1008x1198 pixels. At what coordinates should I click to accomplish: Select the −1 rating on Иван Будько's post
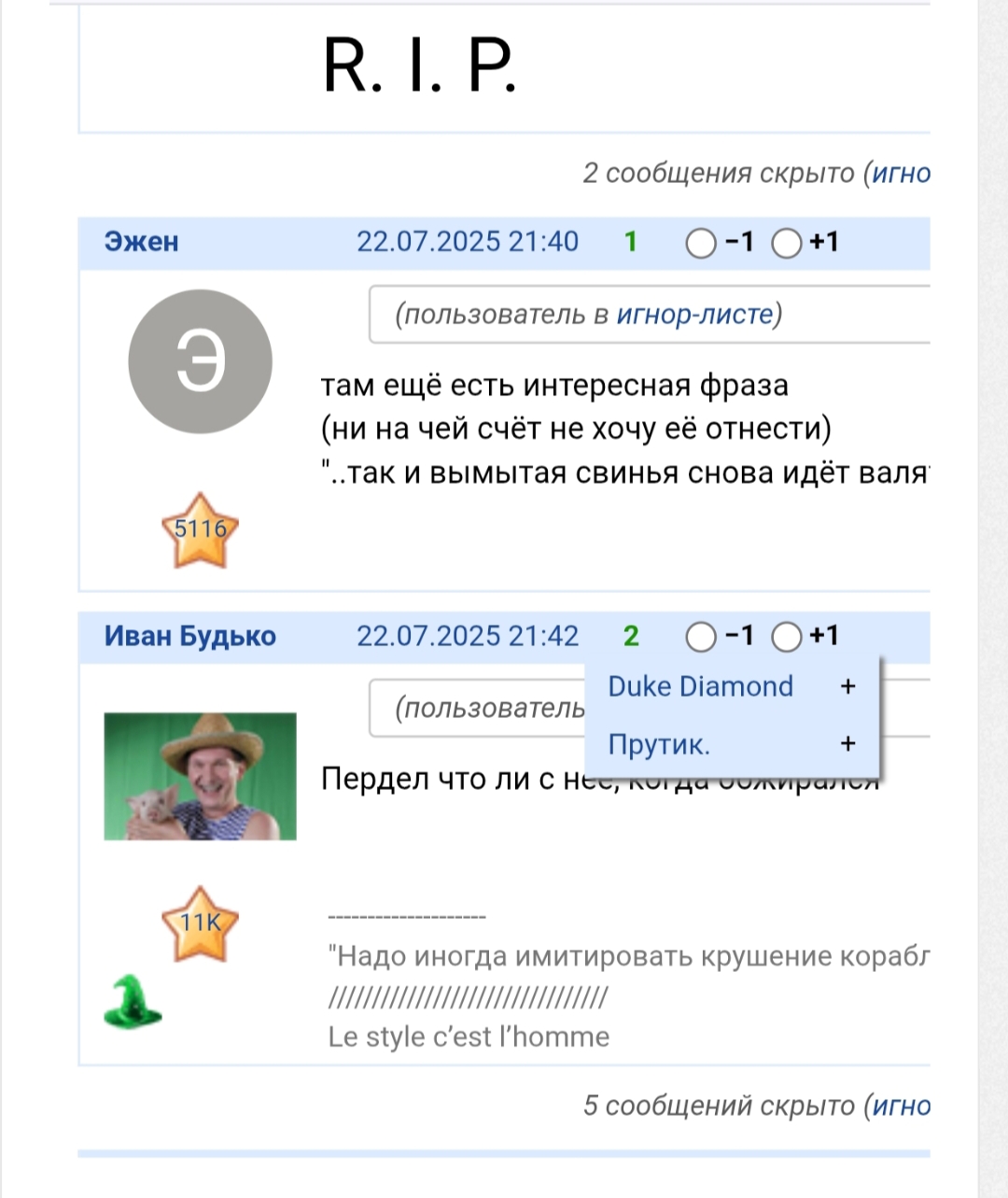(x=700, y=638)
